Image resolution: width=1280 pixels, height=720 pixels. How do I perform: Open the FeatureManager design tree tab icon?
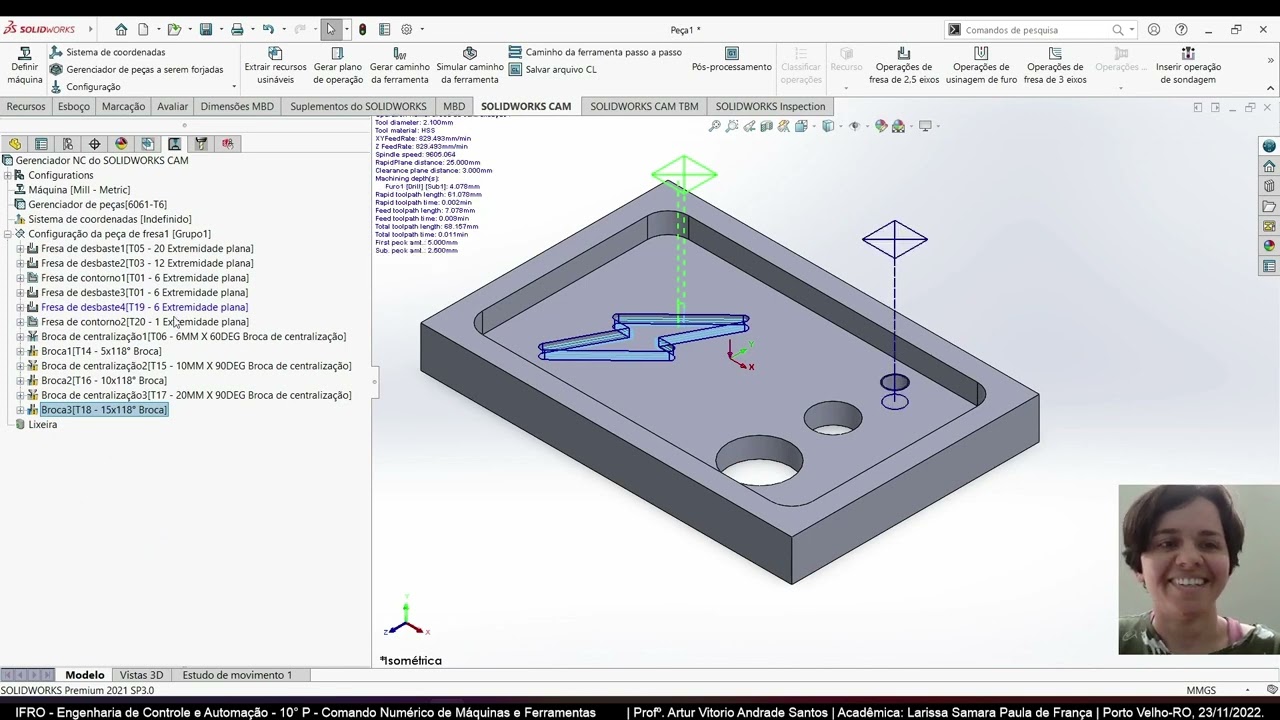(x=15, y=144)
